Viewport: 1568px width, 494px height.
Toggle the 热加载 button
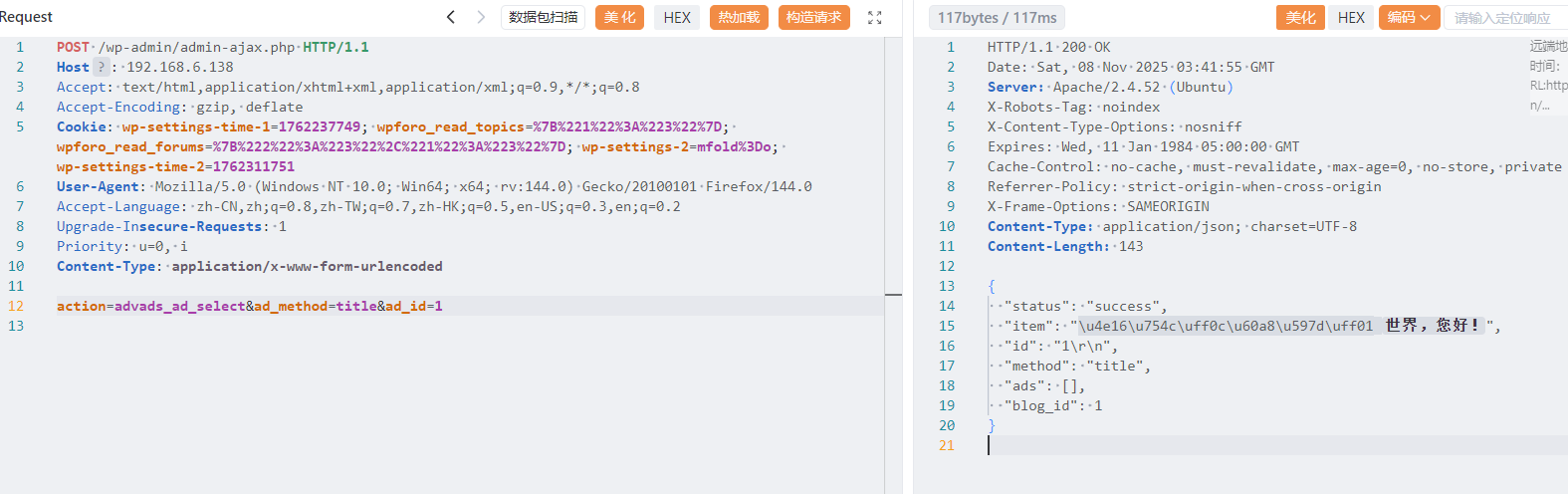[x=739, y=17]
